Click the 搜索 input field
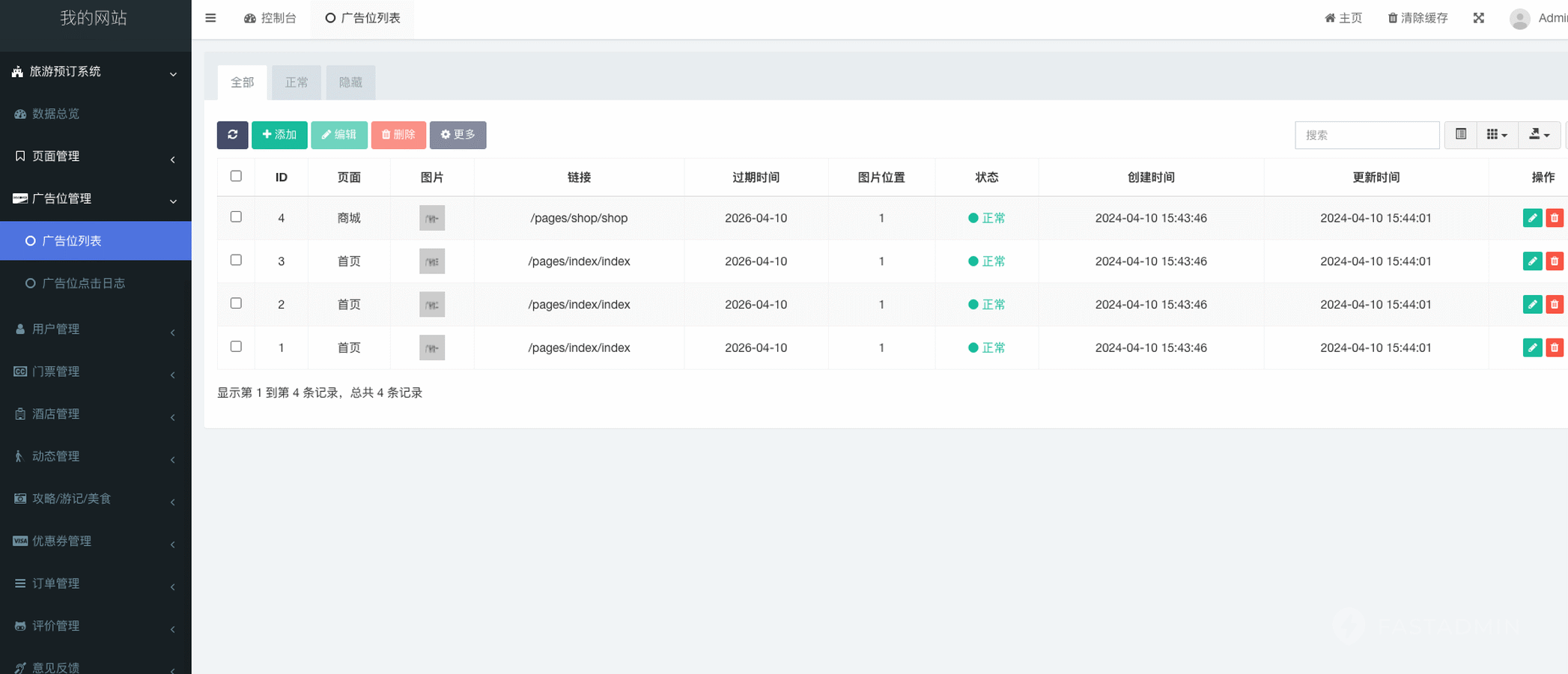Image resolution: width=1568 pixels, height=674 pixels. click(x=1367, y=135)
